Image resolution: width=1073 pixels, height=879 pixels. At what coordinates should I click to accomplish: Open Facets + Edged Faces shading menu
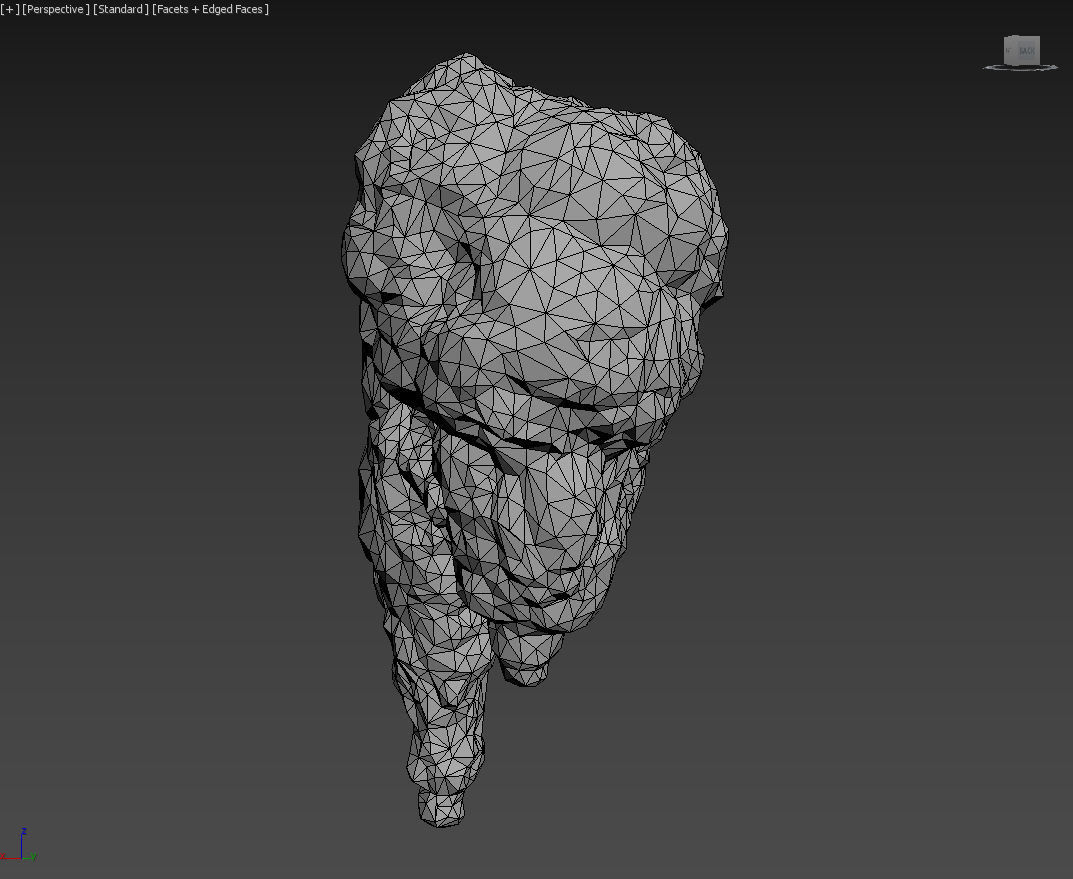210,10
